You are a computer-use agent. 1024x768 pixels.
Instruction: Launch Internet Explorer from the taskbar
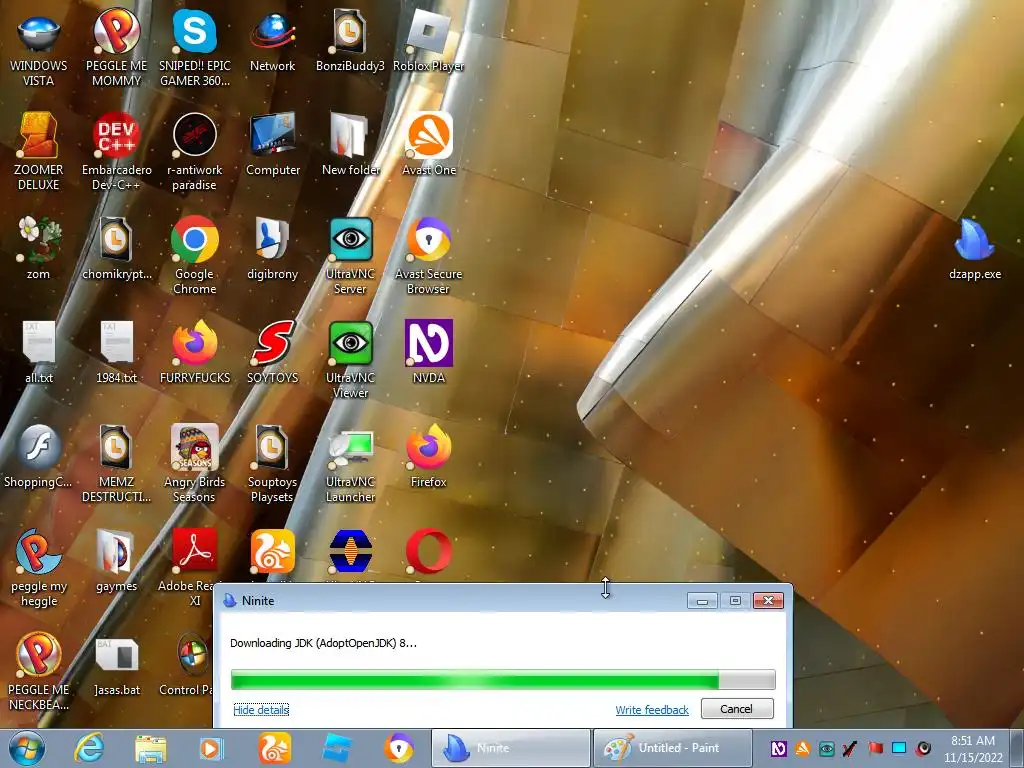(x=89, y=748)
